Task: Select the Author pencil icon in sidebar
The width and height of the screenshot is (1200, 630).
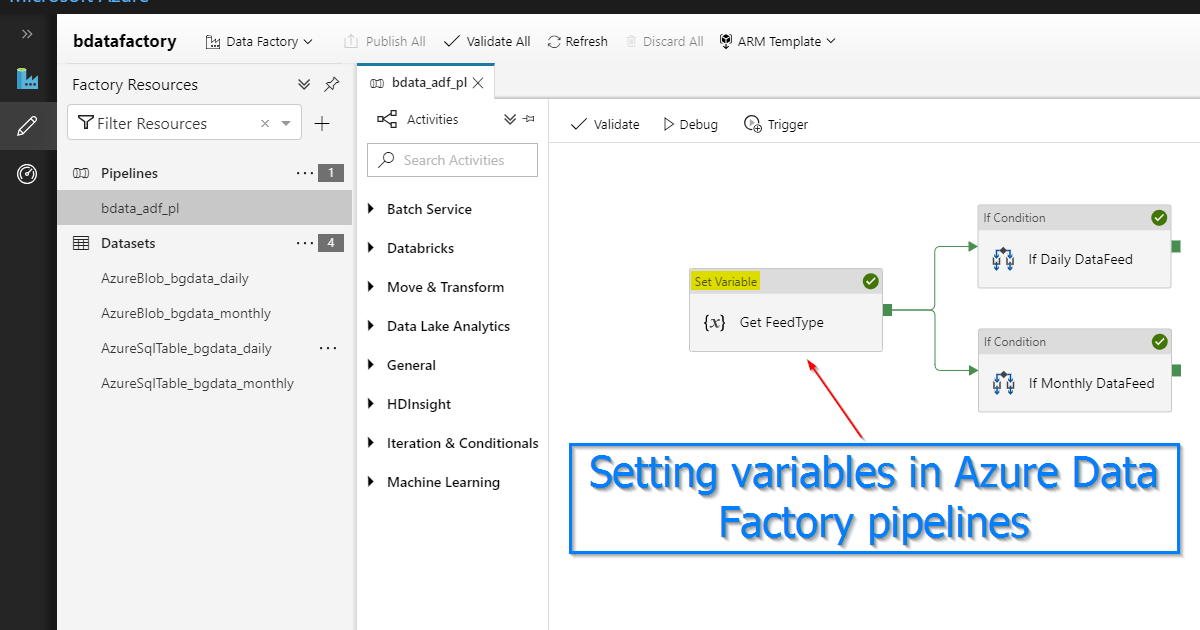Action: (x=27, y=126)
